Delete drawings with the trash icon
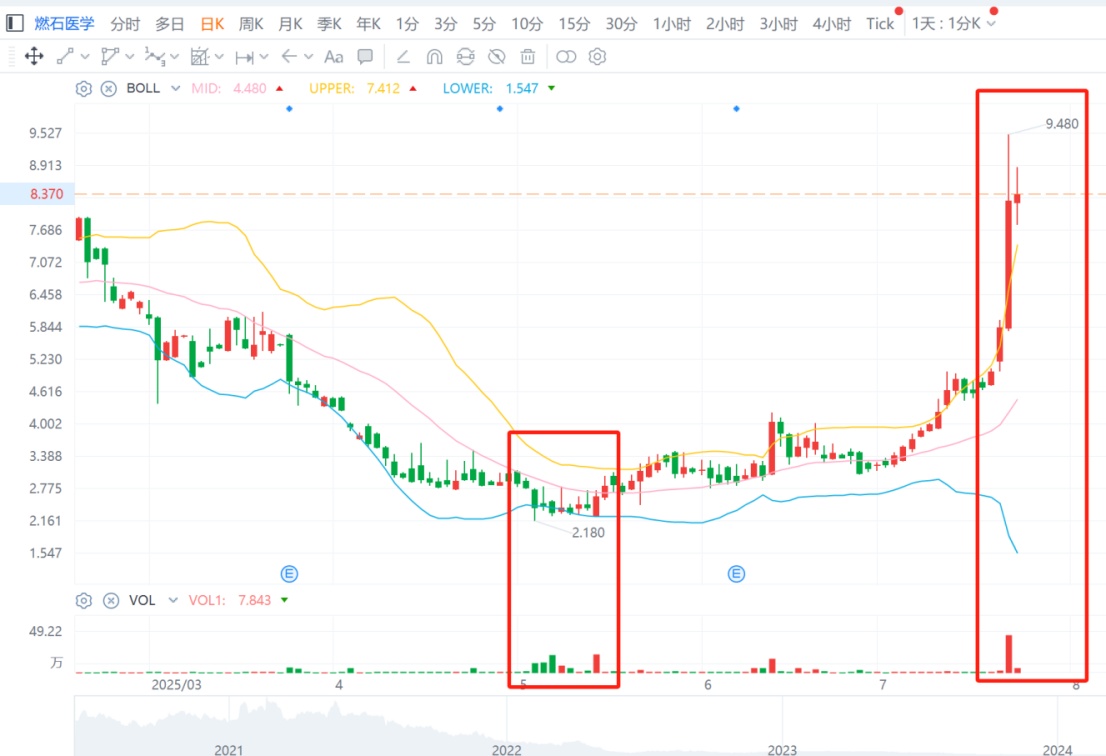The image size is (1106, 756). (528, 56)
